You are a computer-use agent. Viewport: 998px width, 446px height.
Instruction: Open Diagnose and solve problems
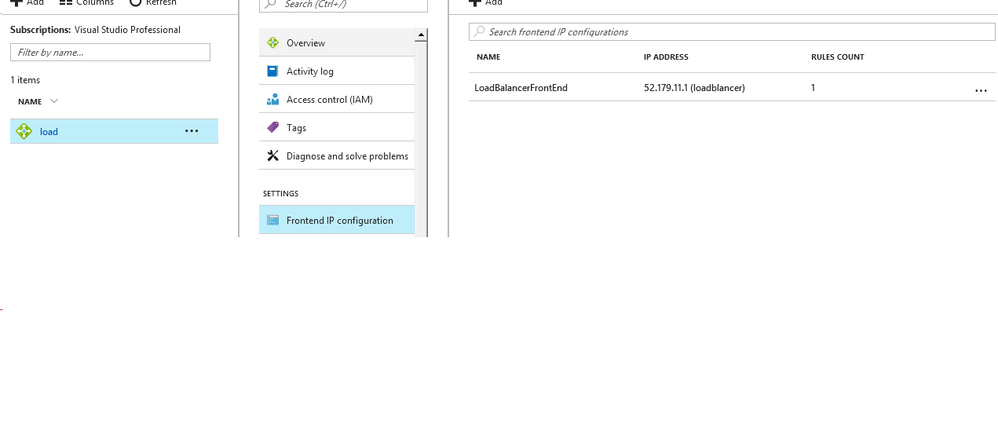point(337,156)
